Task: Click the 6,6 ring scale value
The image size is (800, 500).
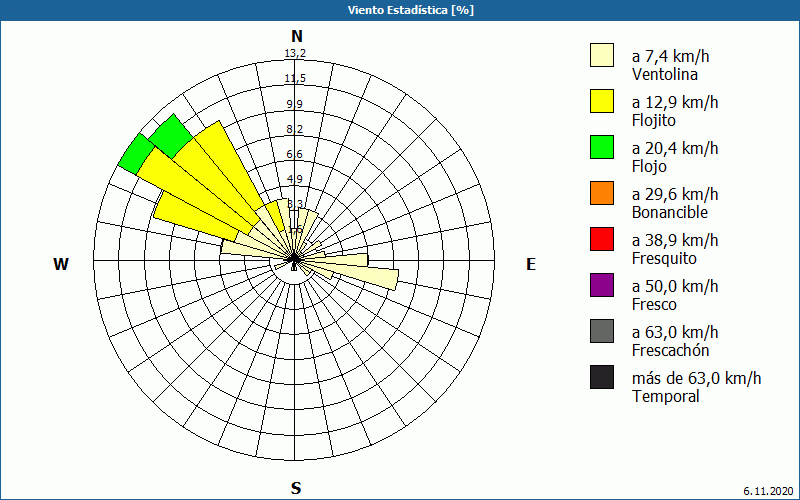Action: (x=295, y=154)
